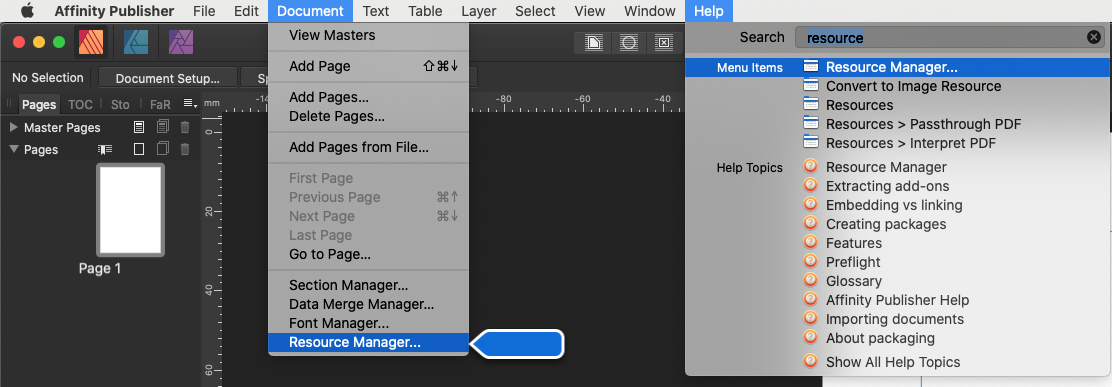Image resolution: width=1112 pixels, height=387 pixels.
Task: Open the Select menu
Action: pyautogui.click(x=535, y=11)
